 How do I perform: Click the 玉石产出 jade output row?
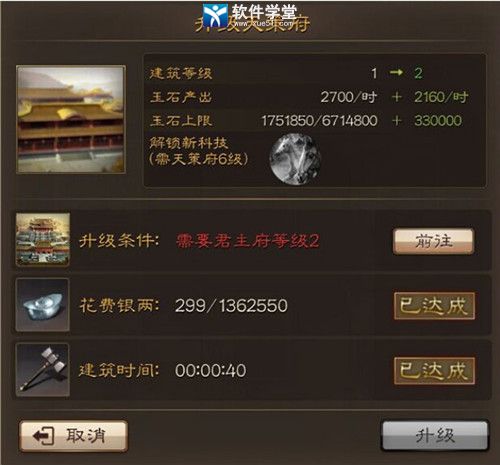tap(315, 97)
